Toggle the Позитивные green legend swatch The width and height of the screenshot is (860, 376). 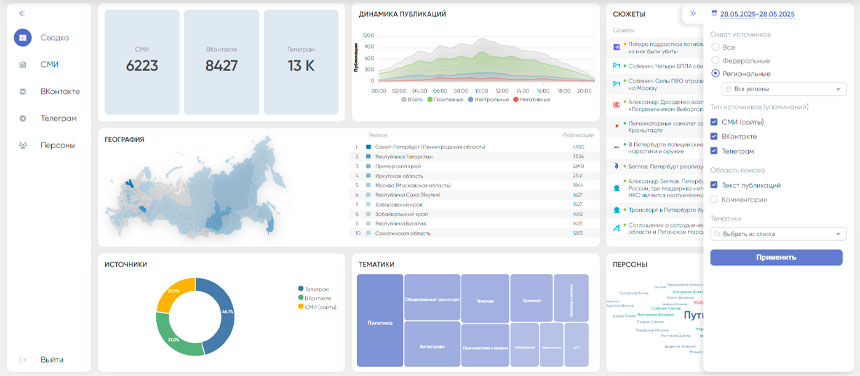click(x=431, y=100)
